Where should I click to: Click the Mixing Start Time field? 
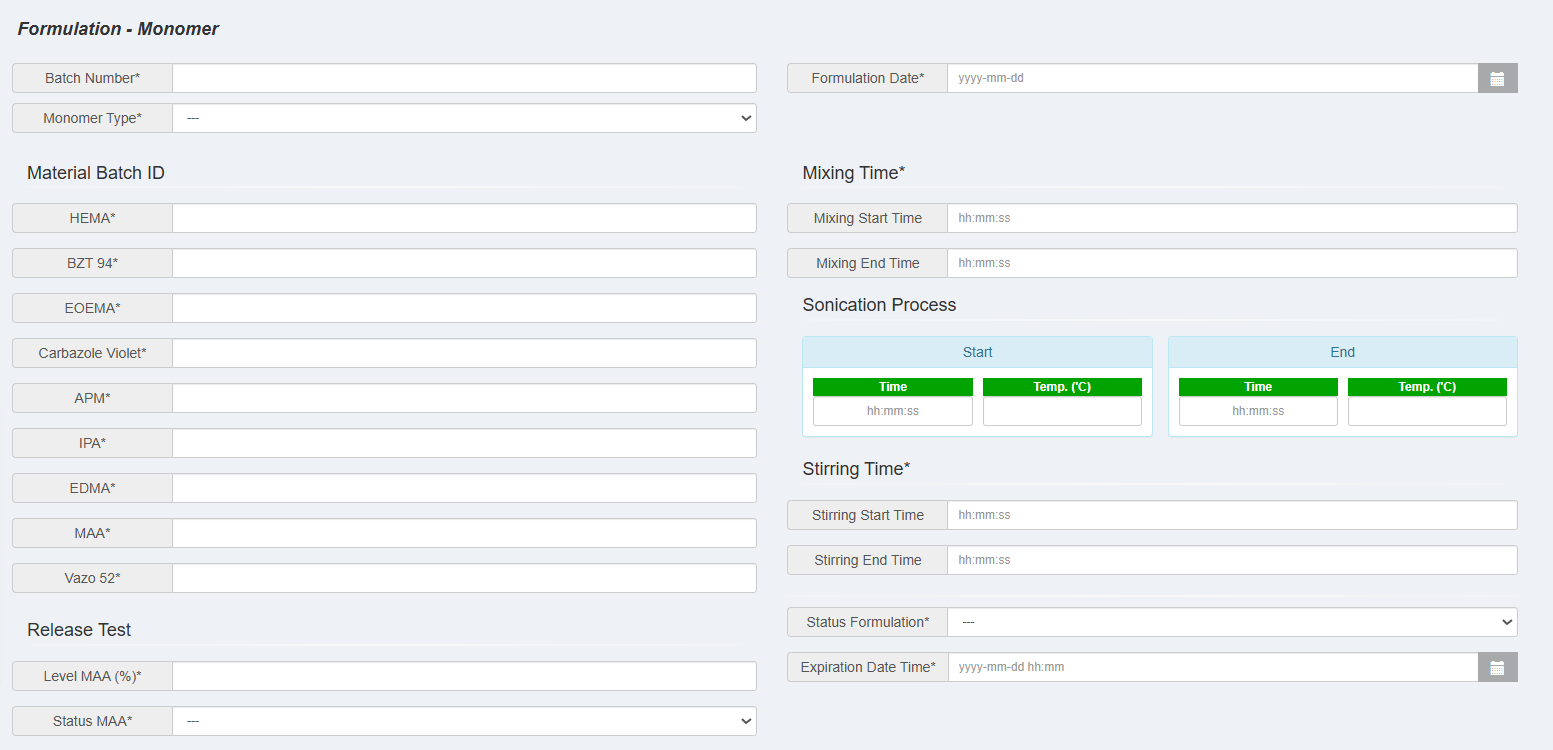pyautogui.click(x=1231, y=218)
